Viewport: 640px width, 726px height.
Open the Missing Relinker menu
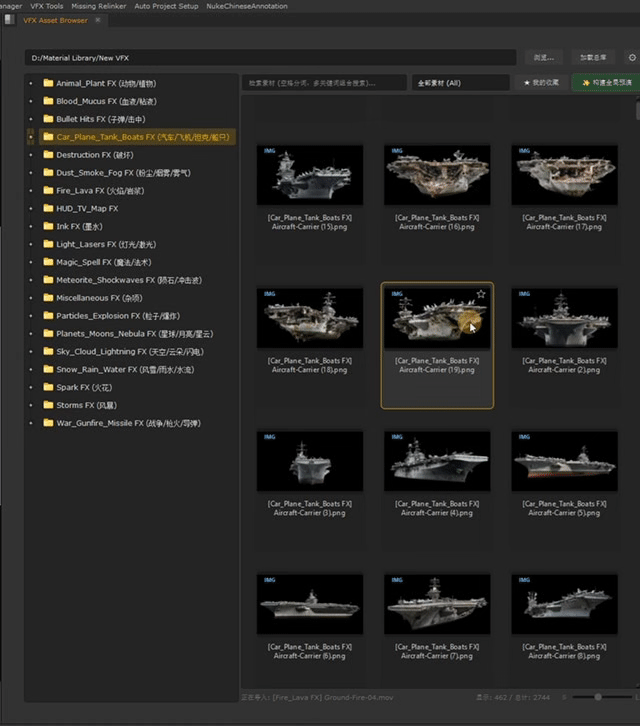click(99, 6)
